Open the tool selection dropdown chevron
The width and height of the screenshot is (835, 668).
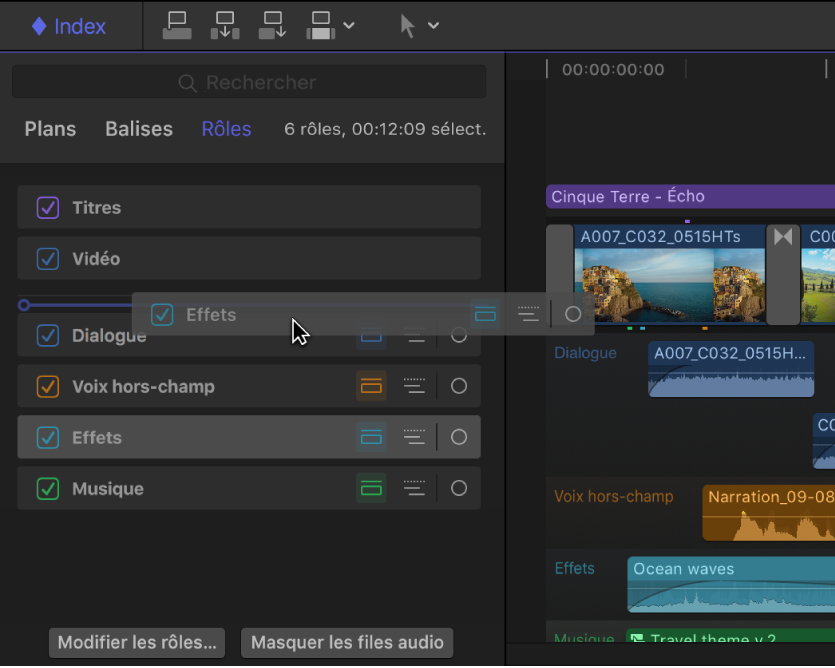434,26
